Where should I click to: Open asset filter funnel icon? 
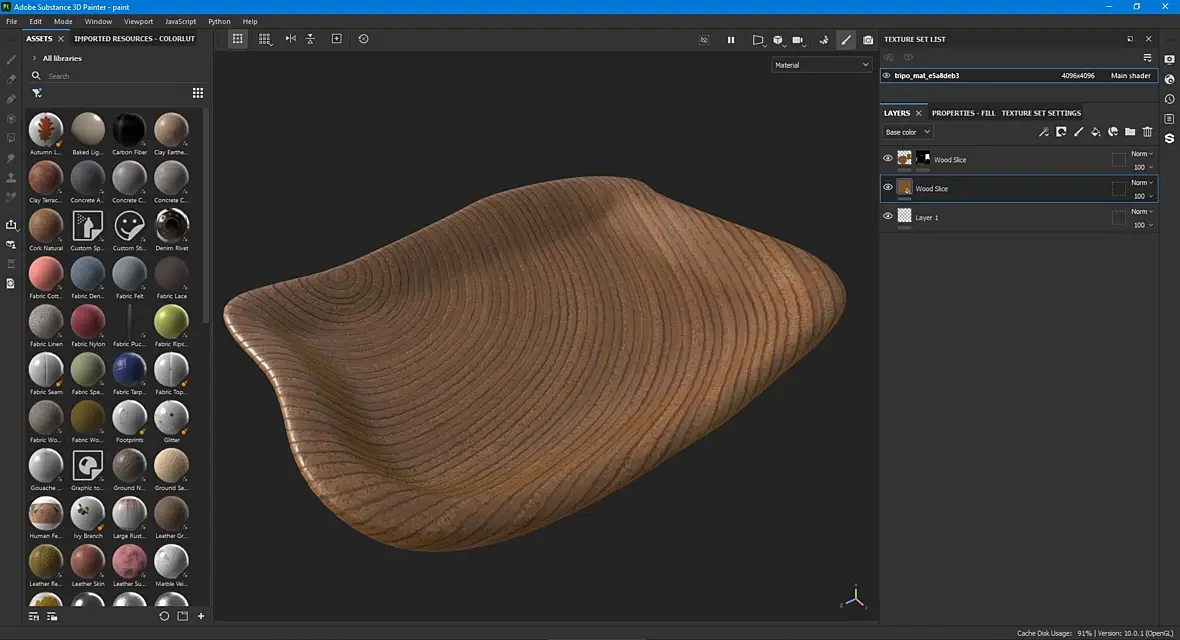pos(37,93)
